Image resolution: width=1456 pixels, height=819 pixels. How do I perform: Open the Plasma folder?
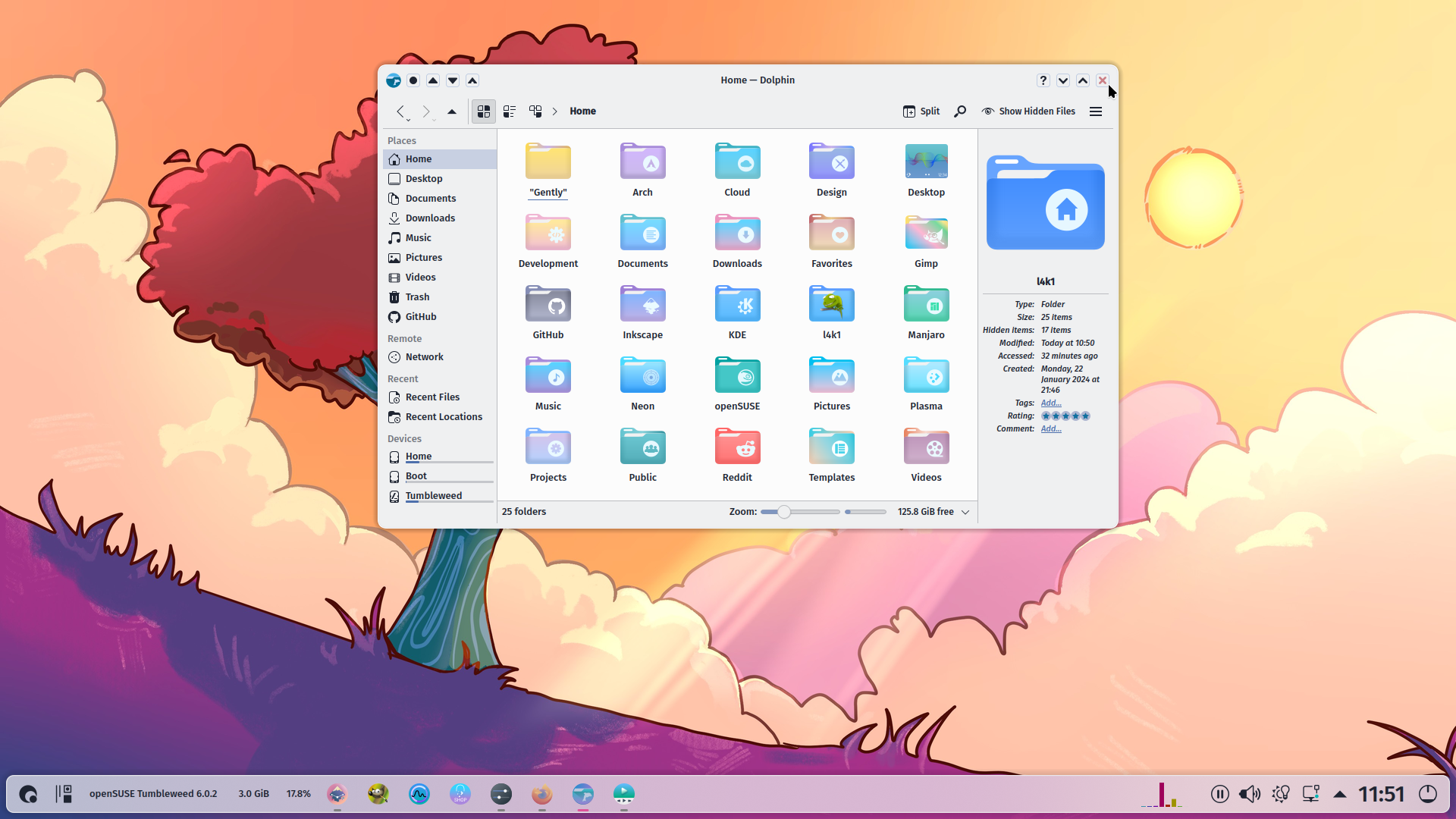(926, 384)
